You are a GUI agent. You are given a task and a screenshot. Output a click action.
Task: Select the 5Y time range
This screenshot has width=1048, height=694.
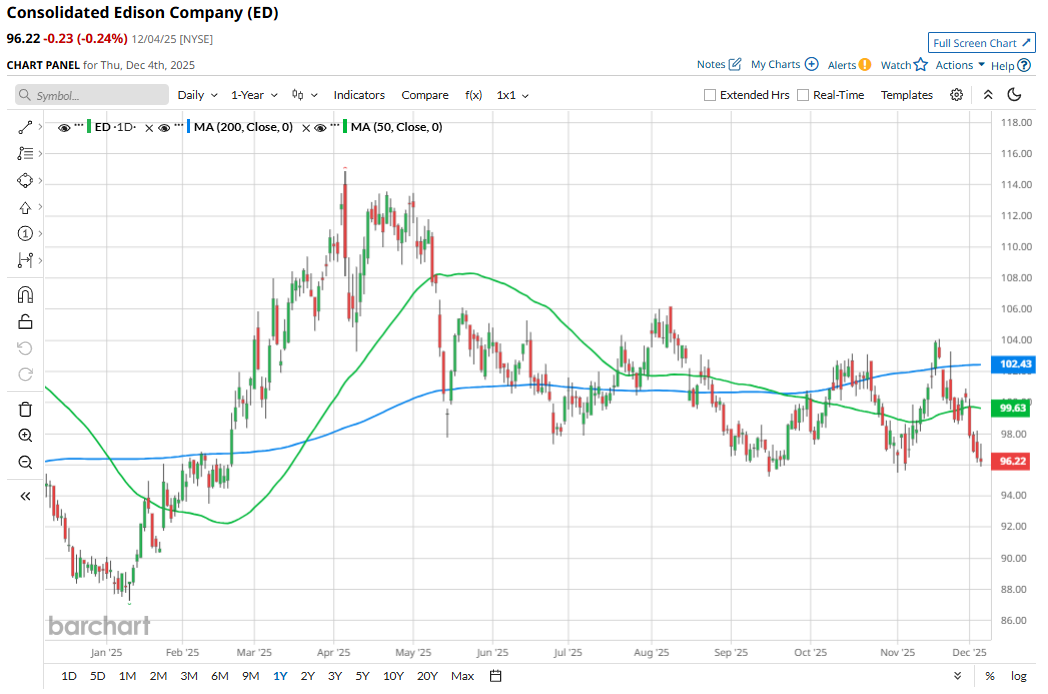tap(362, 676)
